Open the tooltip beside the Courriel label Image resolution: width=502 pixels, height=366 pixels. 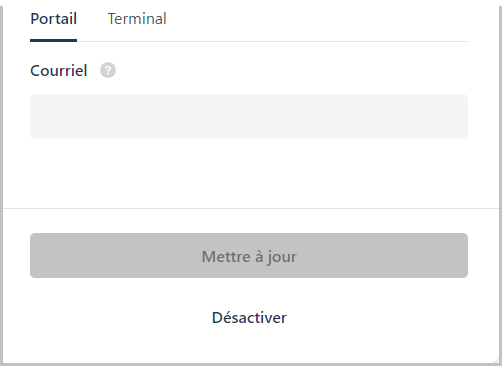[108, 70]
